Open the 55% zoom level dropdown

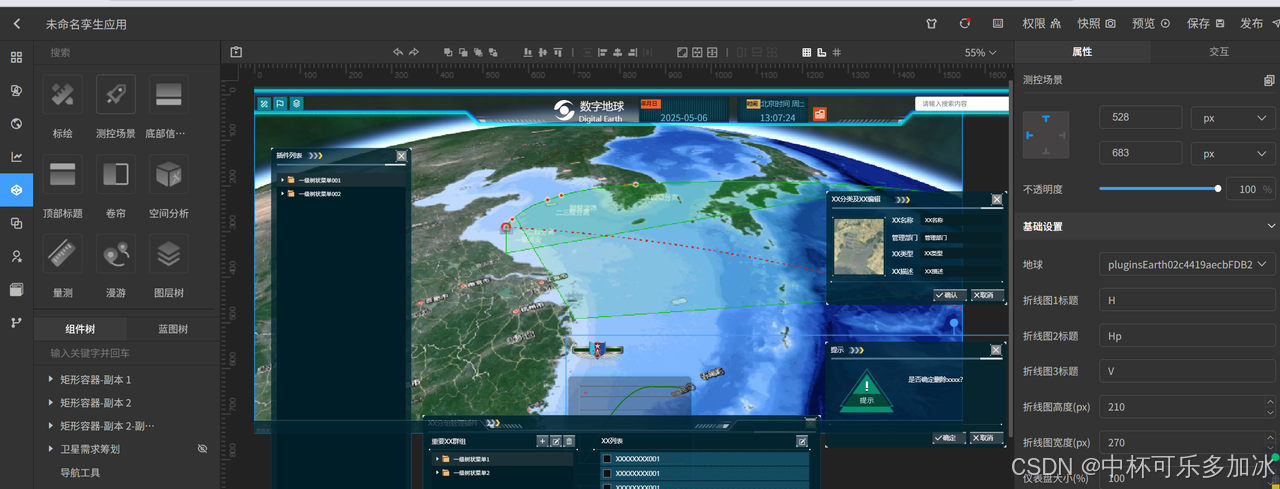click(x=980, y=53)
